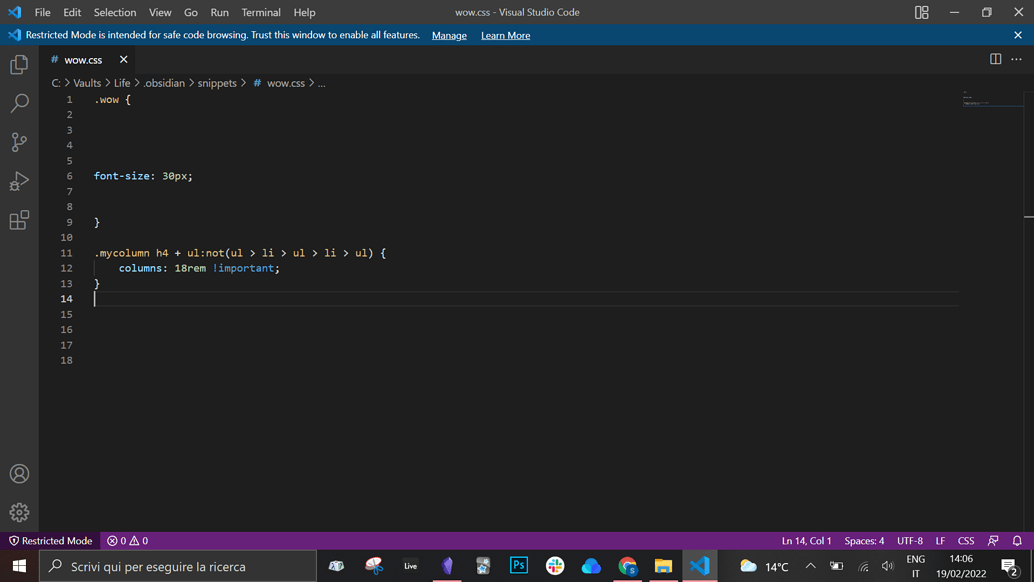Viewport: 1034px width, 582px height.
Task: Launch Photoshop from the taskbar
Action: coord(518,565)
